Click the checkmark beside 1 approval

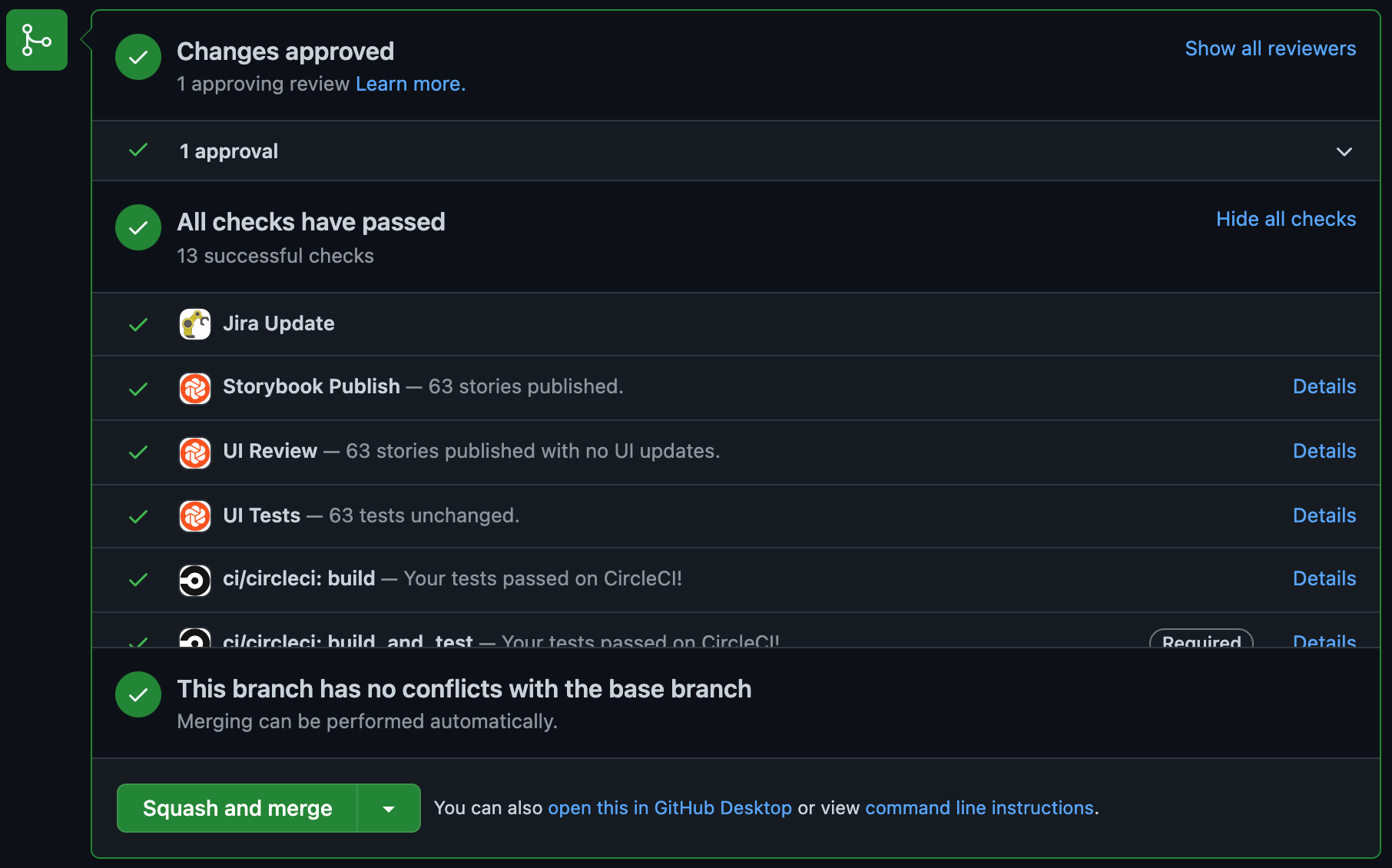138,151
